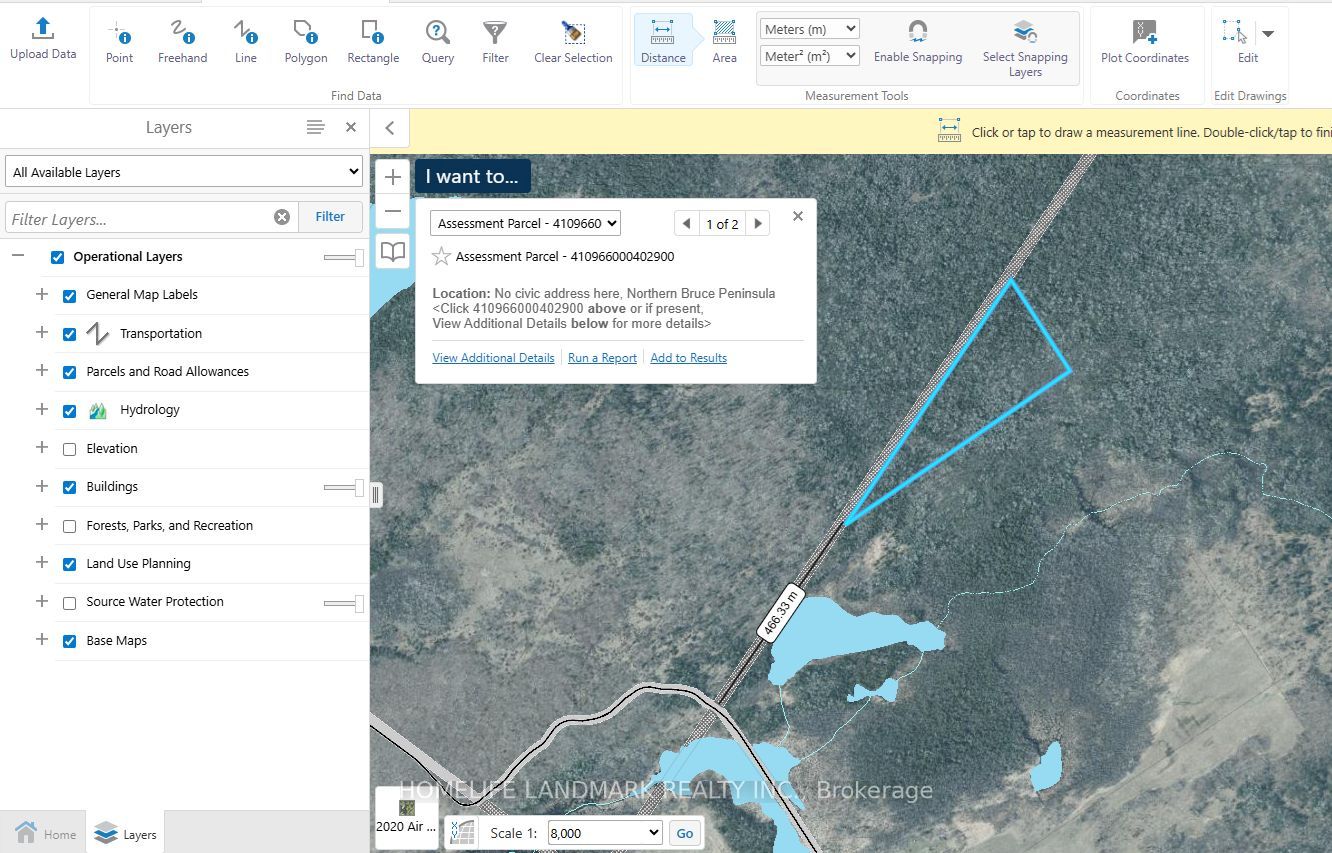
Task: Click the Run a Report link
Action: (x=602, y=358)
